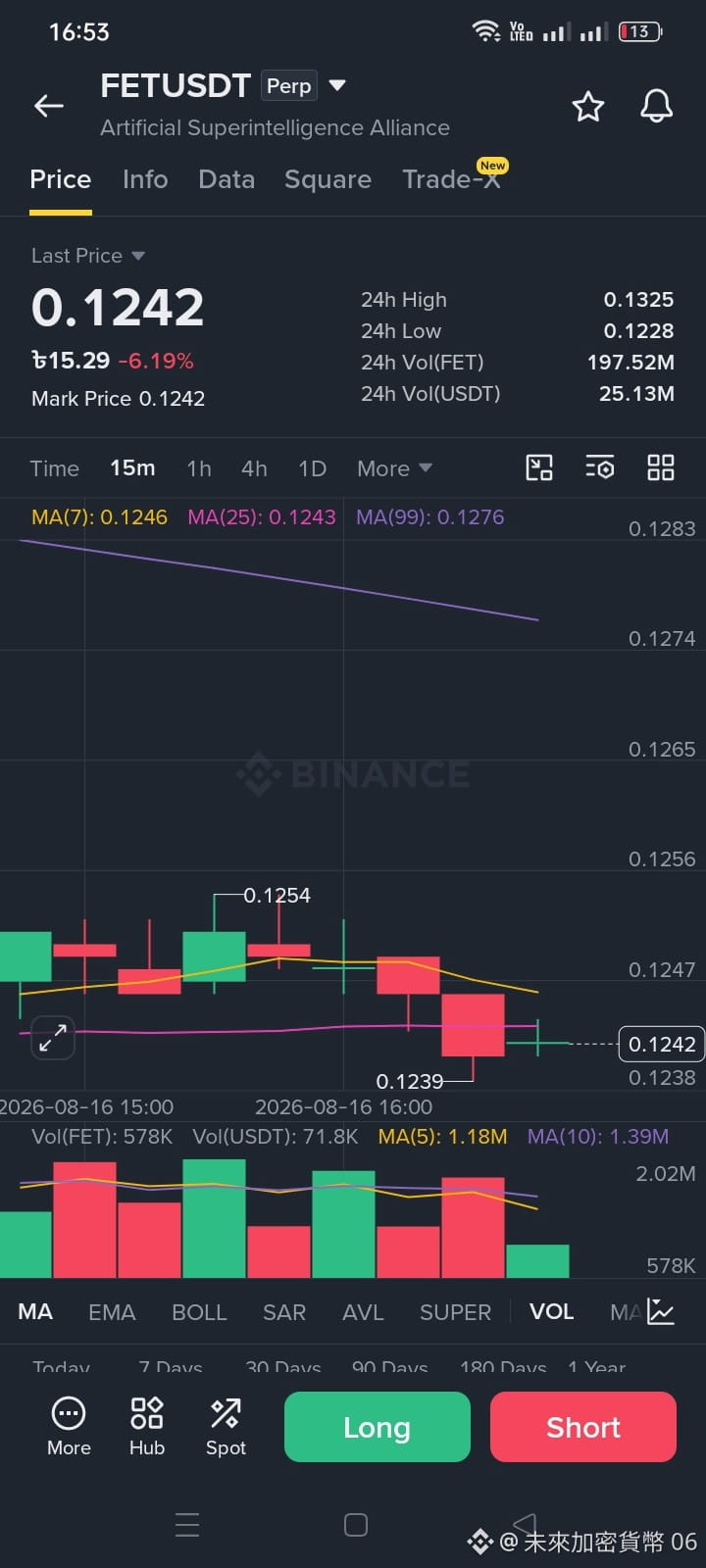This screenshot has width=706, height=1568.
Task: Tap the green Long button
Action: point(378,1427)
